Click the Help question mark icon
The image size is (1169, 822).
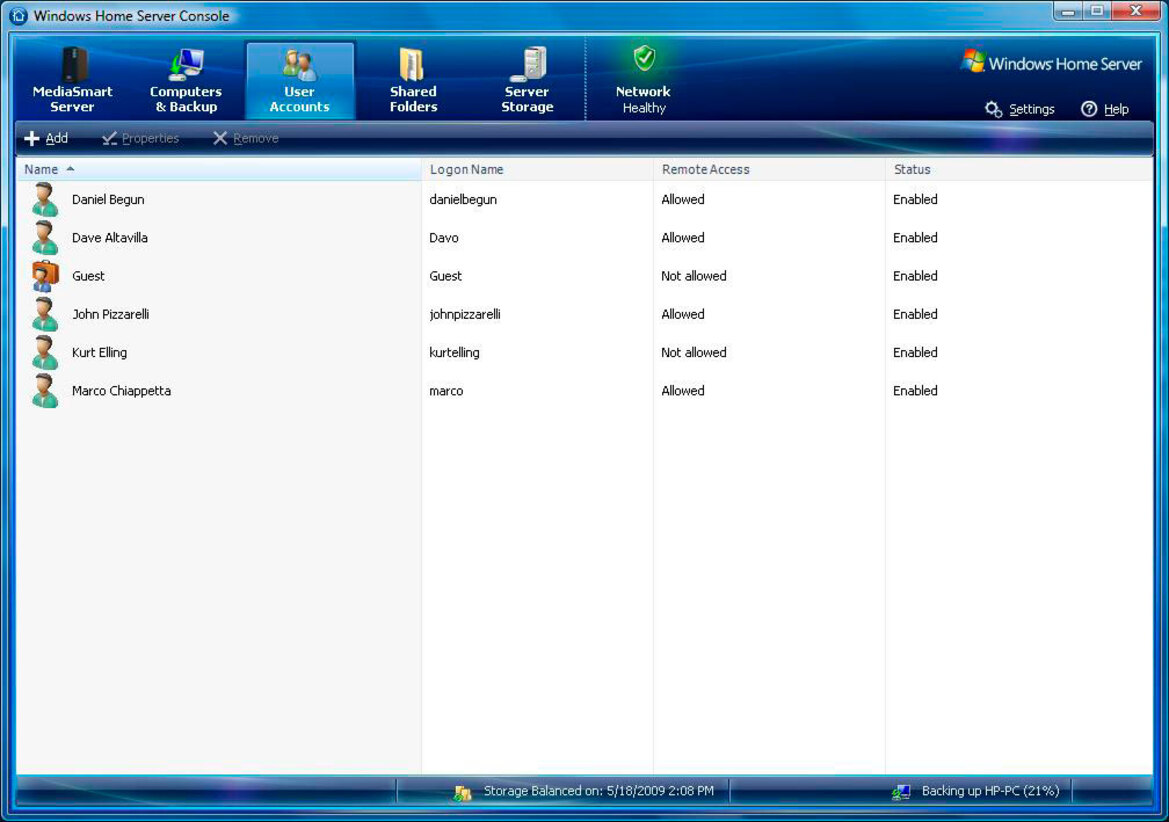[x=1089, y=109]
